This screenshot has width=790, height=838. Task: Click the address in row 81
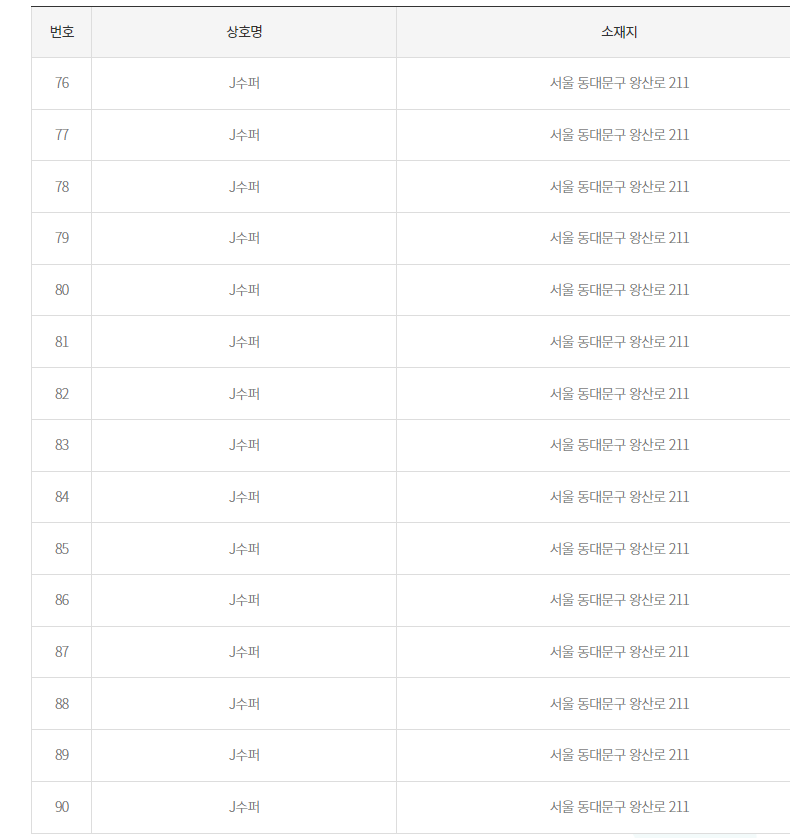(619, 342)
